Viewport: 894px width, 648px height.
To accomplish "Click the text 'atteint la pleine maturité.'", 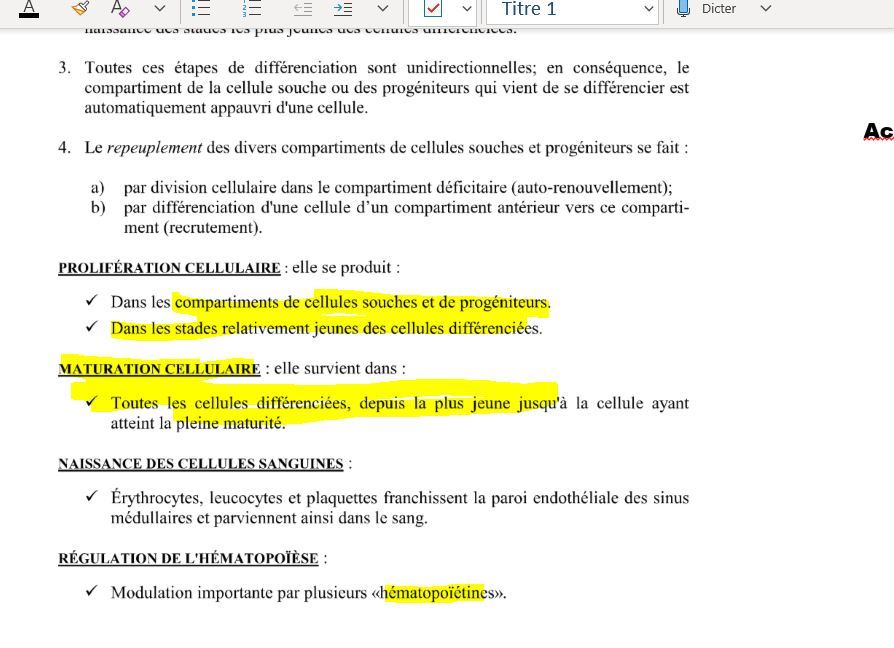I will point(198,423).
